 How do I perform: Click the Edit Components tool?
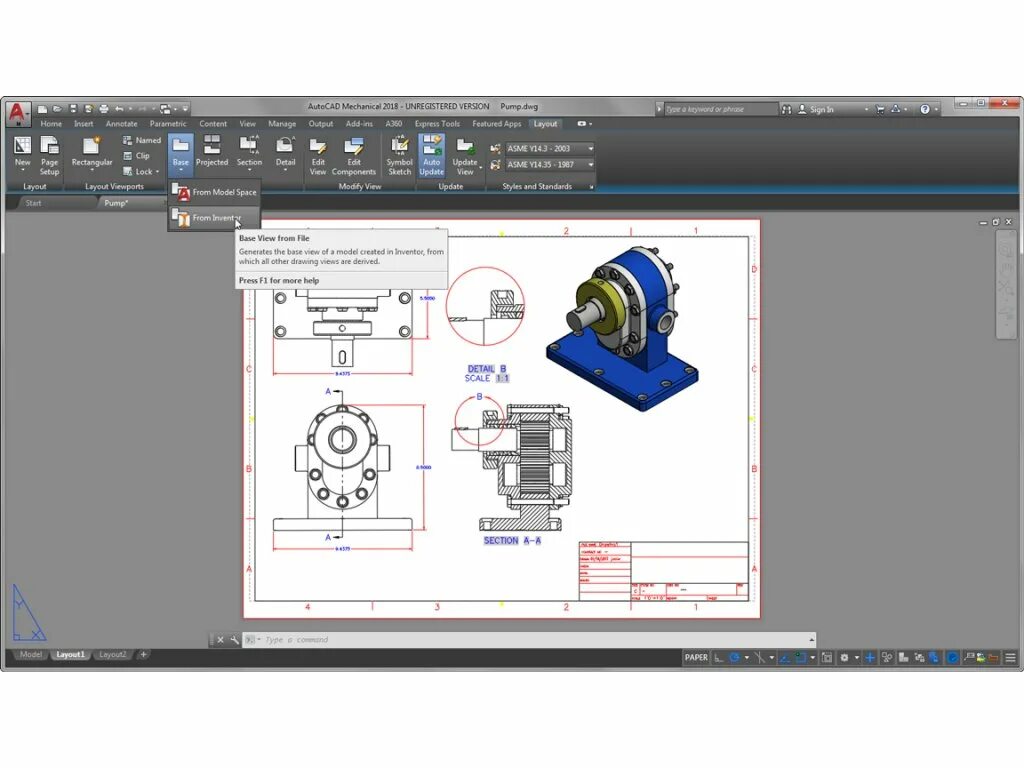coord(353,157)
